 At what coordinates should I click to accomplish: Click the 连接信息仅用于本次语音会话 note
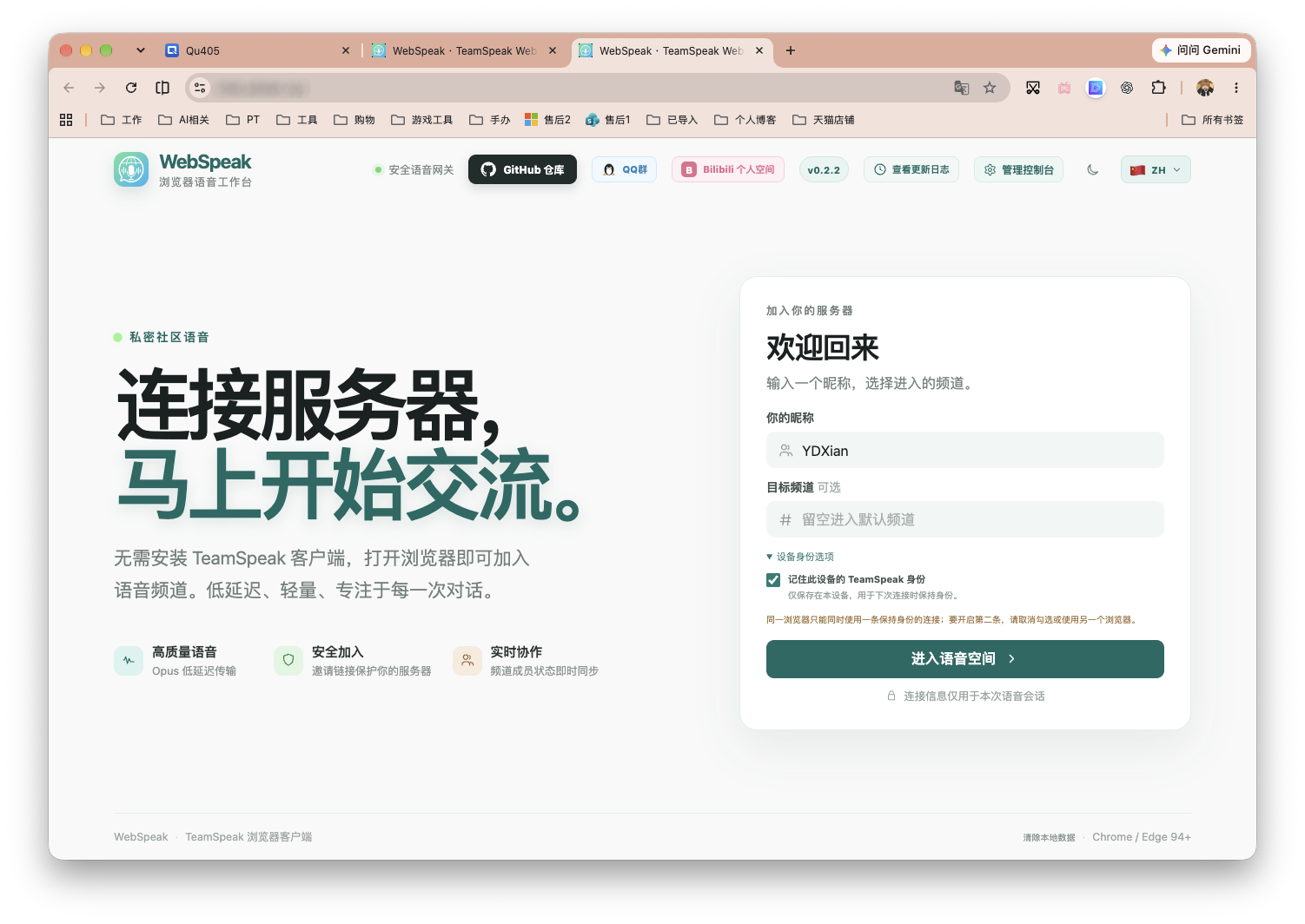click(x=965, y=696)
